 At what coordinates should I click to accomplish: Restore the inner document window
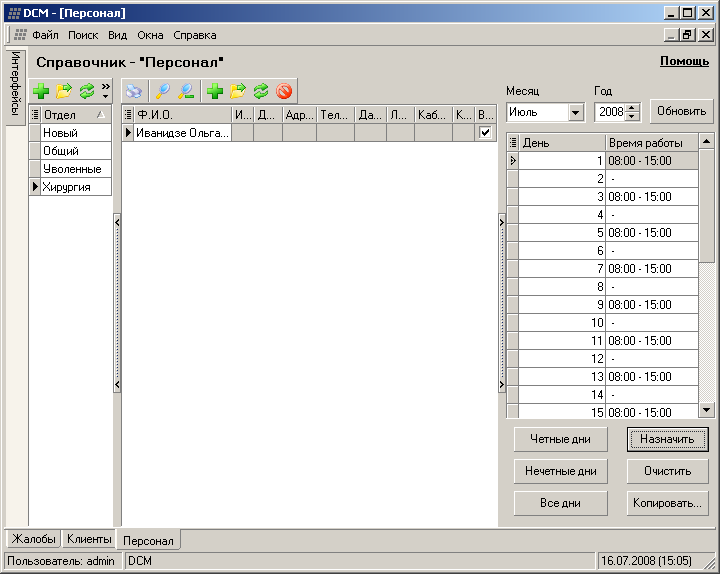pos(687,34)
